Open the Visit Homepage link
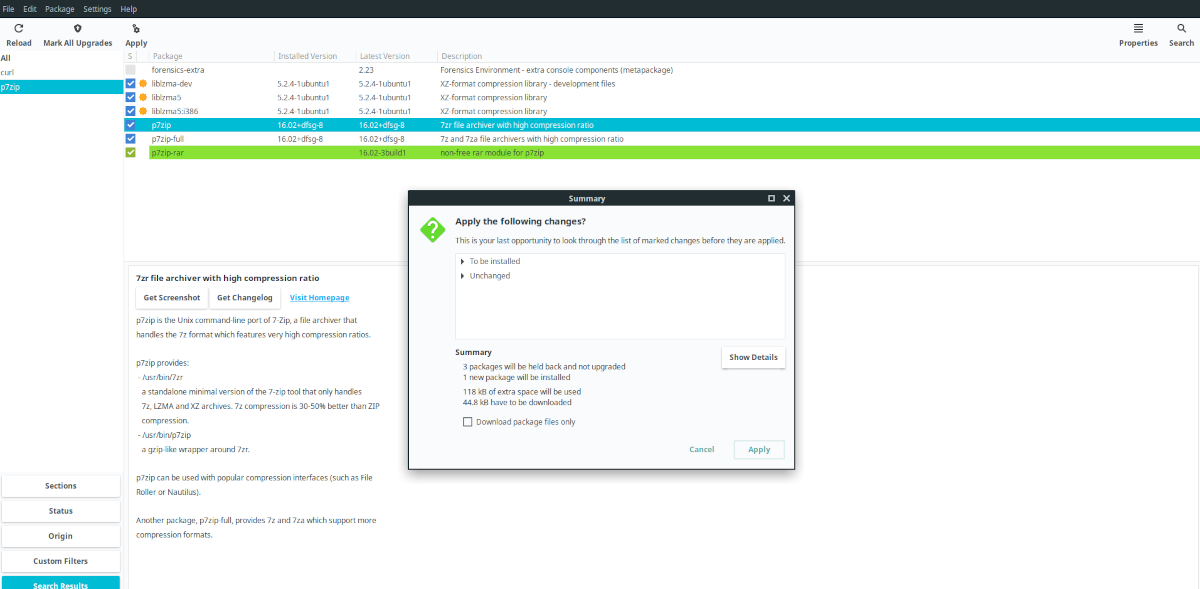The width and height of the screenshot is (1200, 589). [319, 297]
